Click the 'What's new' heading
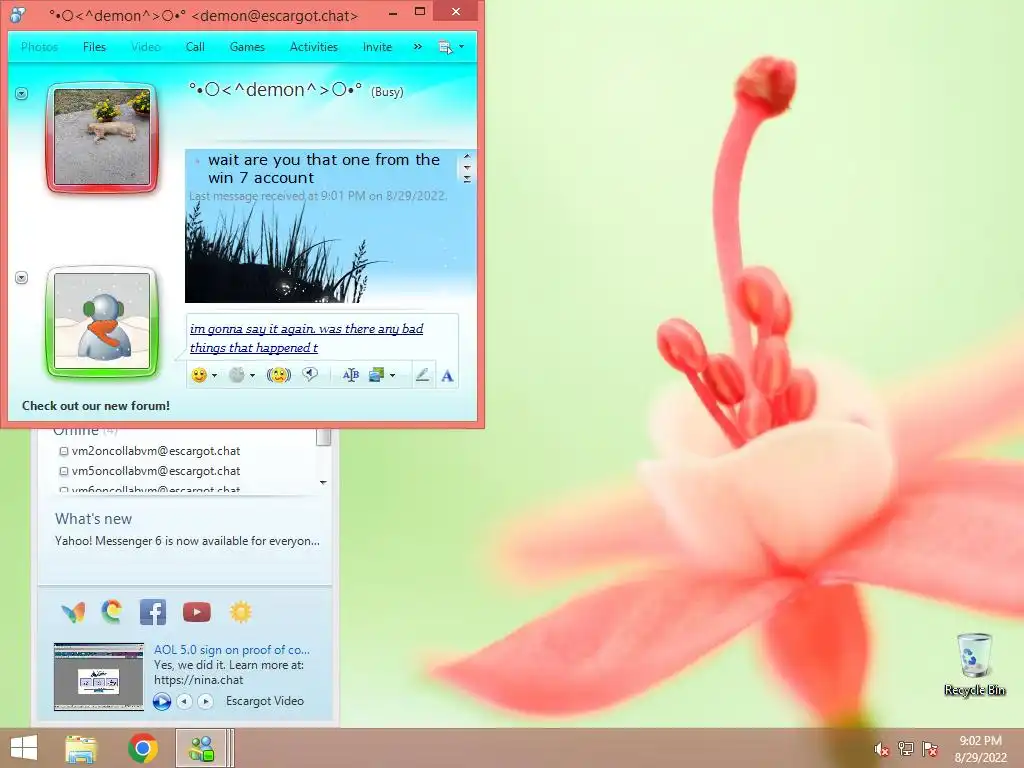This screenshot has width=1024, height=768. pos(93,519)
